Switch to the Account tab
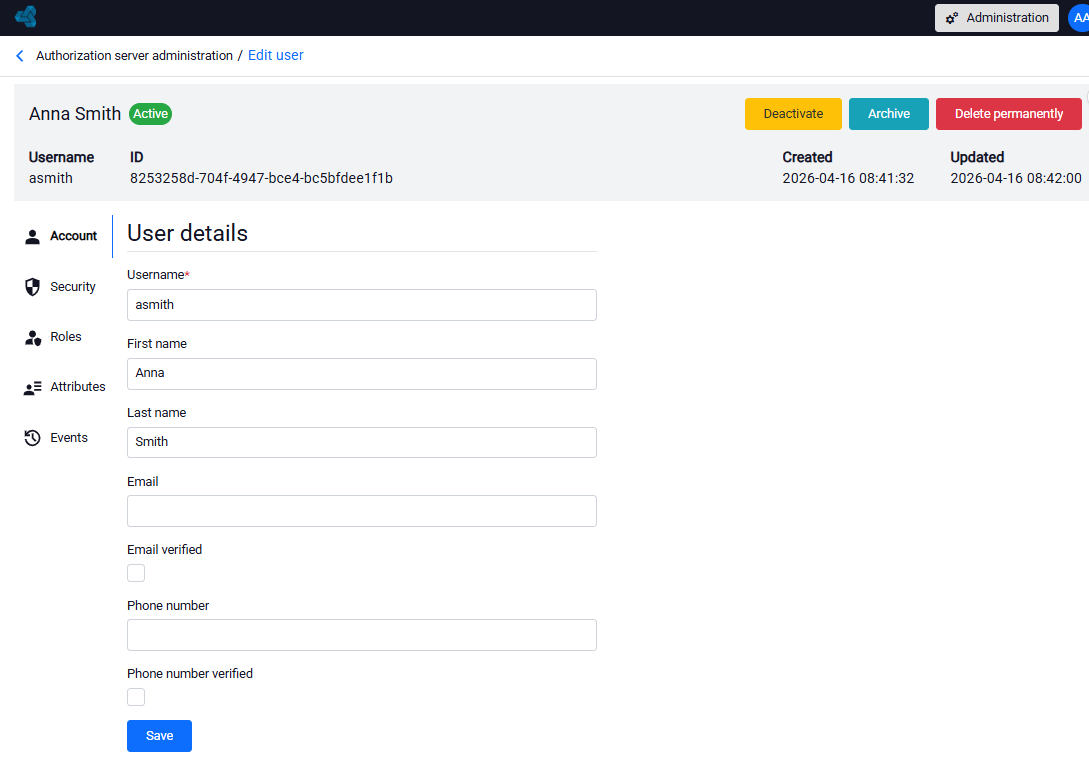Viewport: 1089px width, 775px height. click(63, 236)
